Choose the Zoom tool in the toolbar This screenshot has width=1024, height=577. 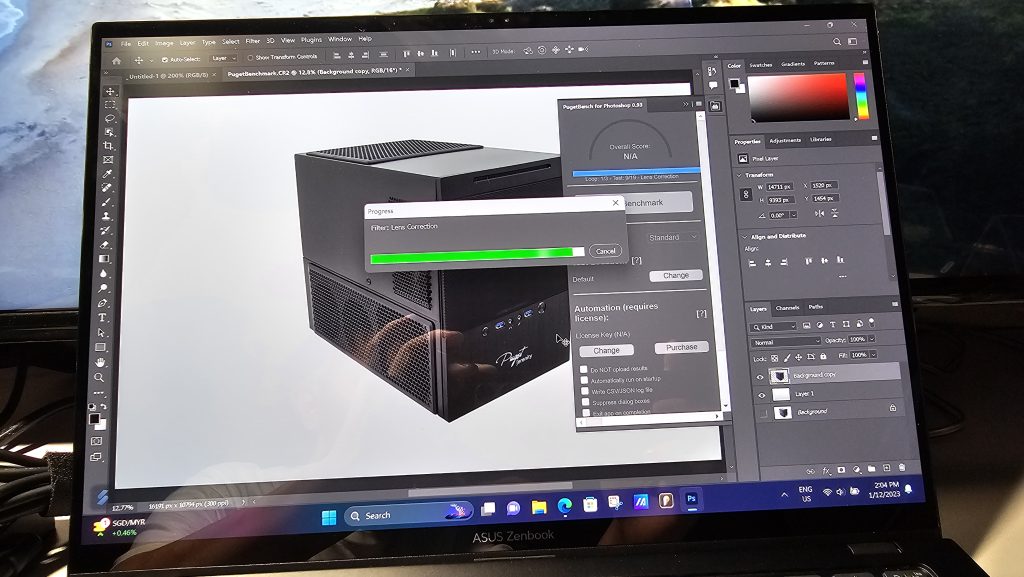[x=99, y=377]
